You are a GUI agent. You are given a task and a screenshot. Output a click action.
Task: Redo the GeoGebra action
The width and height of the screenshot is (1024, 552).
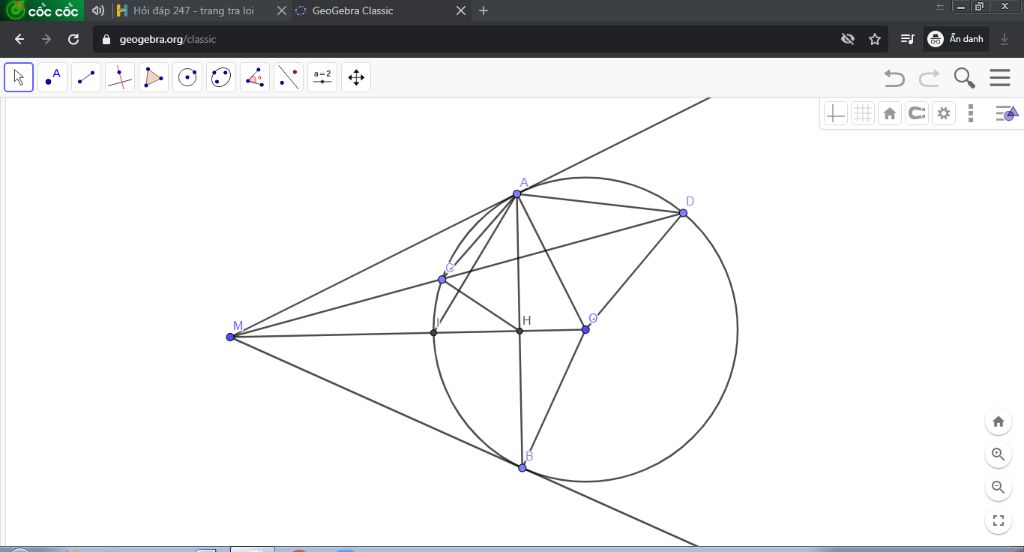929,78
